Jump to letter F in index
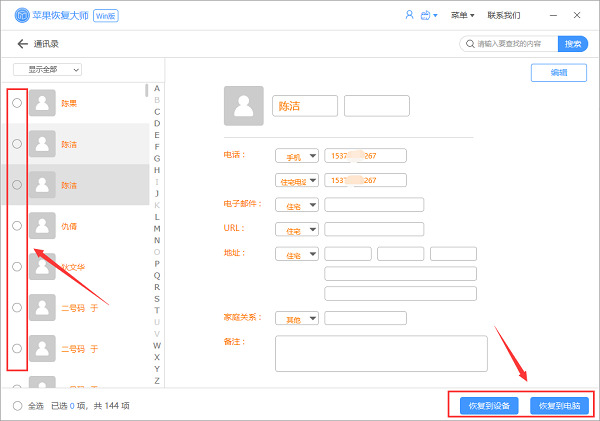The image size is (600, 421). click(x=157, y=147)
